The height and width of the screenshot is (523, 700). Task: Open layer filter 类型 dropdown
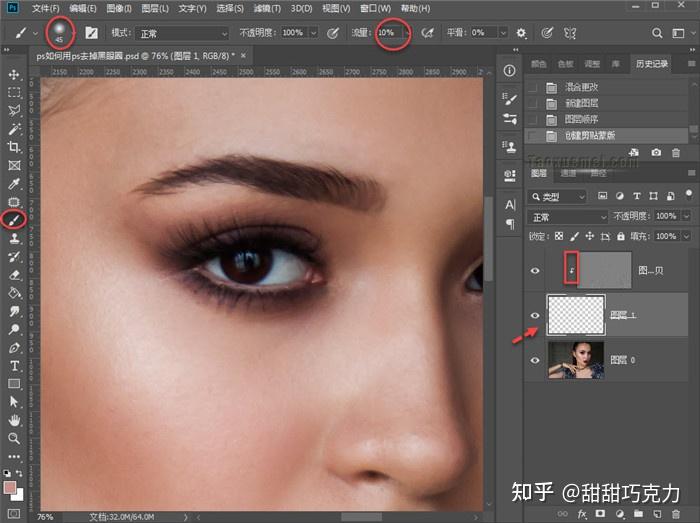[x=557, y=197]
